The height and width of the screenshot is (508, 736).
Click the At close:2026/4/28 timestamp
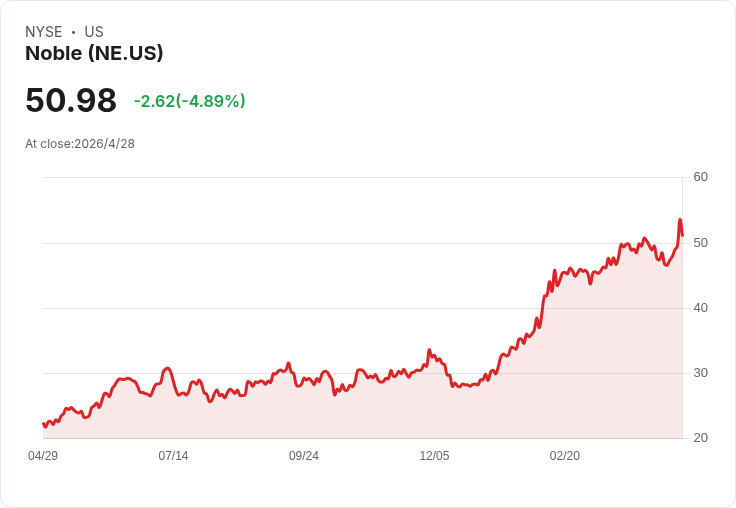[80, 144]
